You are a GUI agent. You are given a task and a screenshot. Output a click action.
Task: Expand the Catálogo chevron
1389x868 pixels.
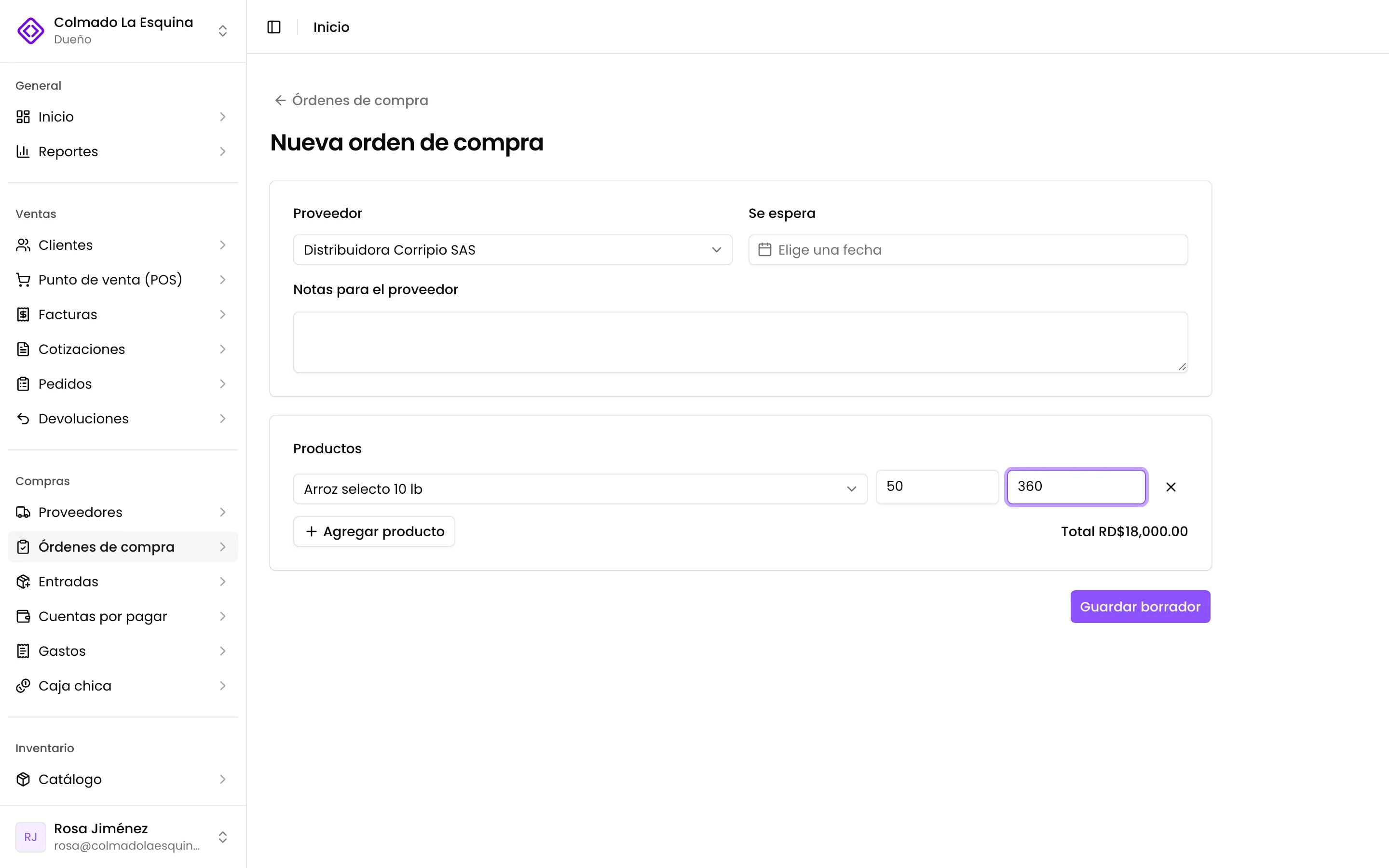pos(223,779)
